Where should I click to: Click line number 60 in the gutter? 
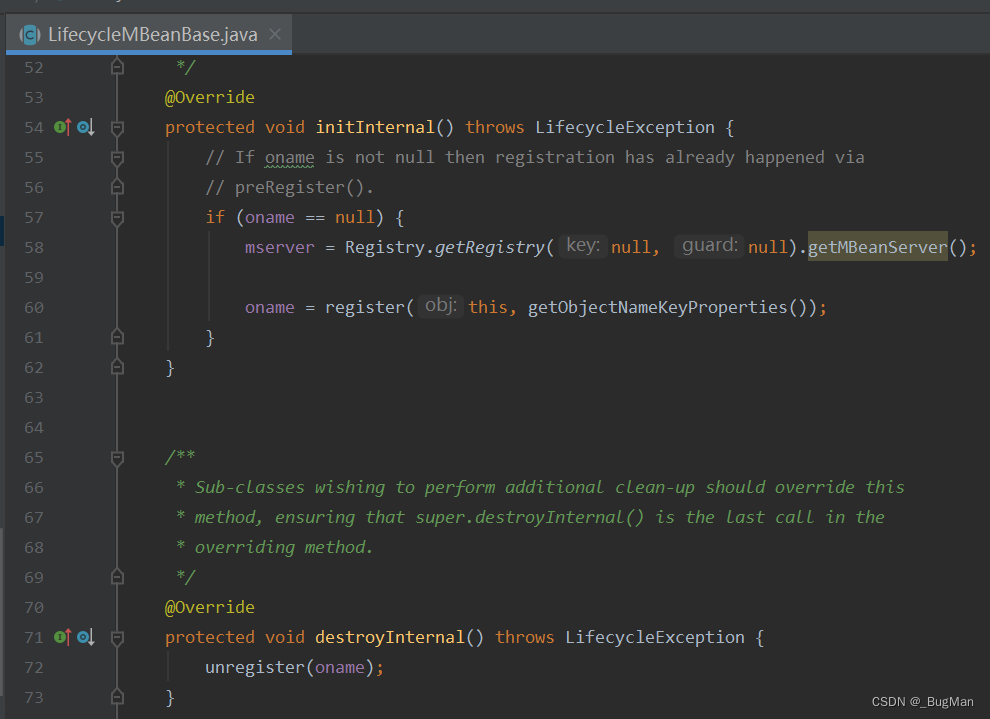click(34, 307)
